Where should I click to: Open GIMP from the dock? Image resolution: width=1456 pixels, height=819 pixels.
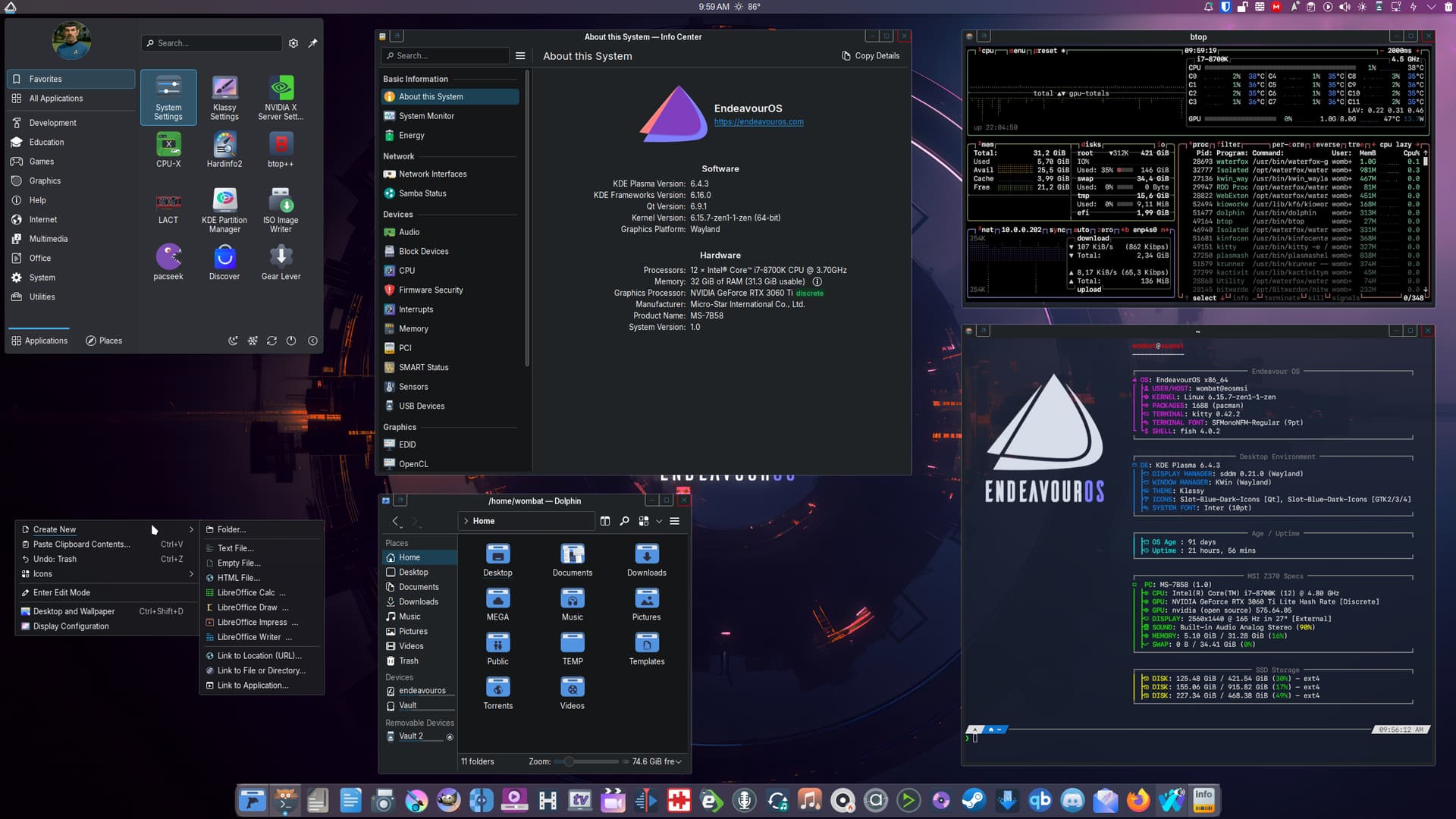click(x=449, y=800)
